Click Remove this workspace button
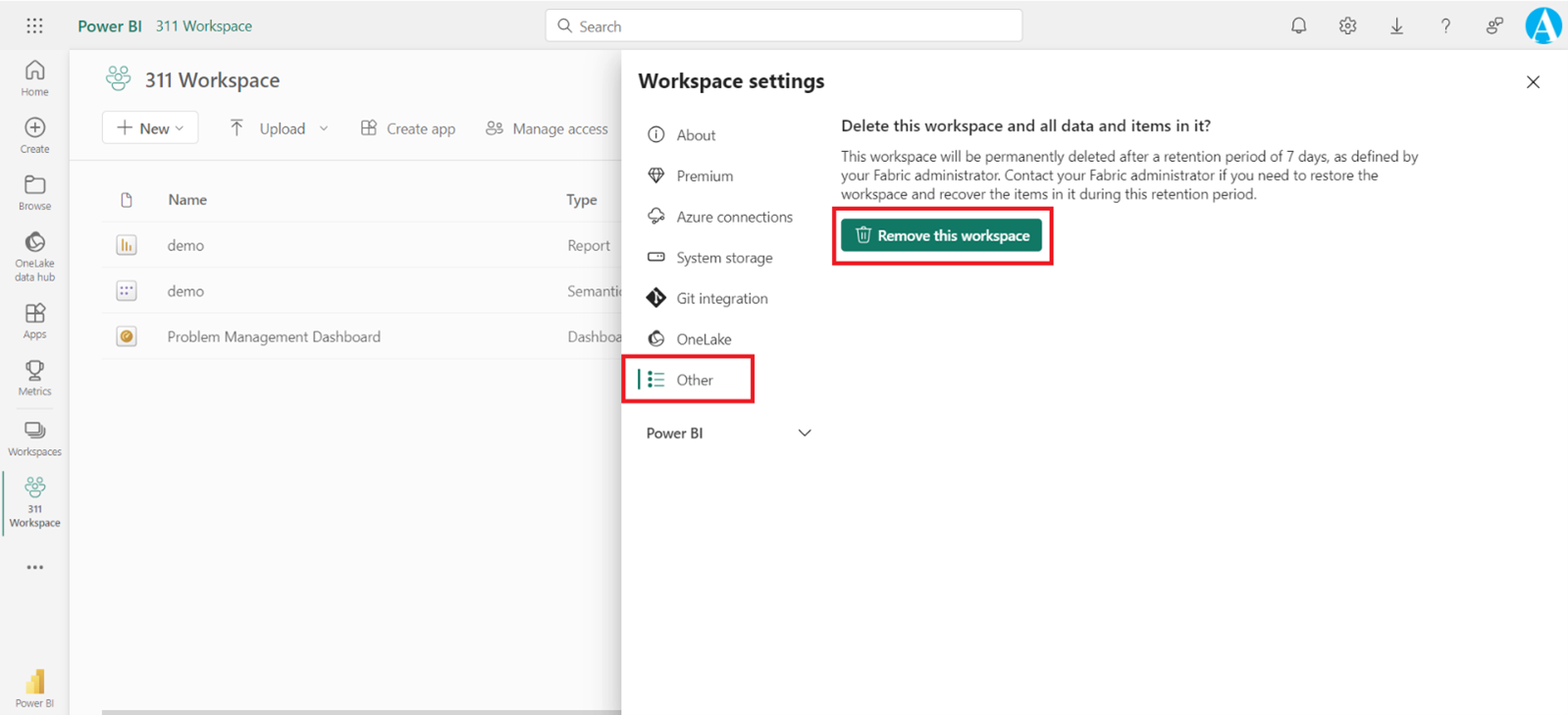This screenshot has height=715, width=1568. [x=941, y=235]
